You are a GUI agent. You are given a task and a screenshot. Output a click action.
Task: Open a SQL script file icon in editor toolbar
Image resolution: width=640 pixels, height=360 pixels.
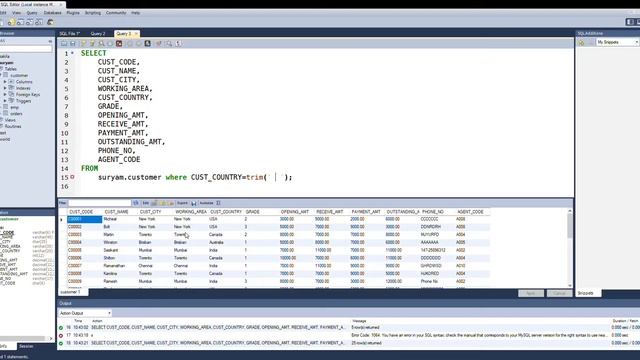[64, 43]
